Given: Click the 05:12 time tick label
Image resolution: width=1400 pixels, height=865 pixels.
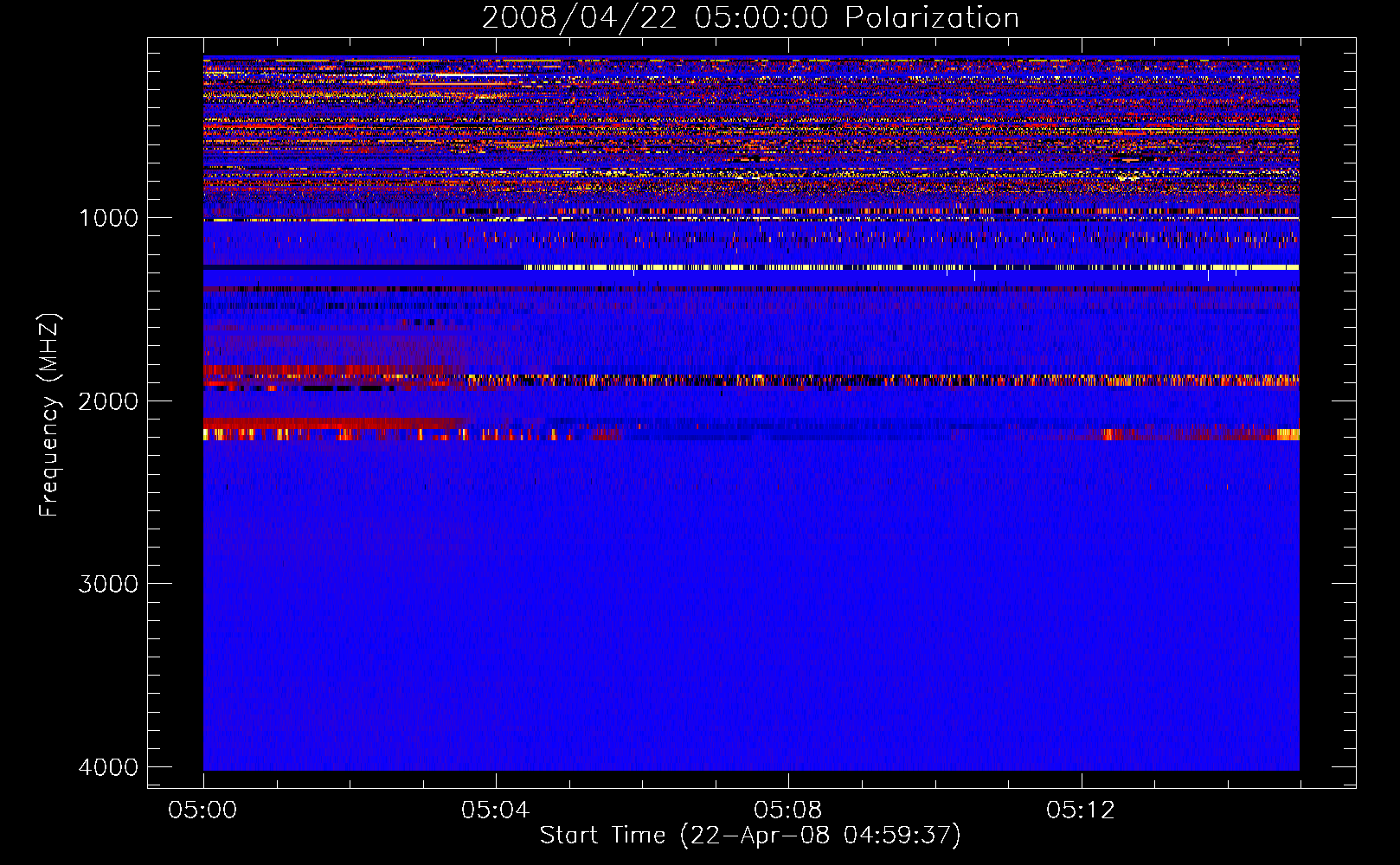Looking at the screenshot, I should tap(1080, 811).
